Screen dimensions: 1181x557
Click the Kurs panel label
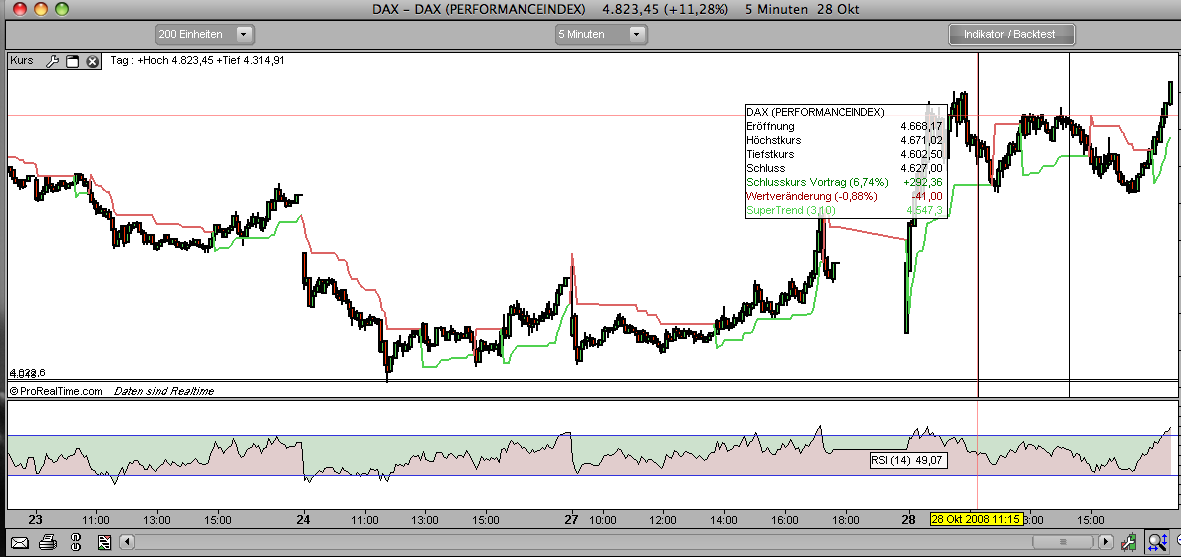pos(22,61)
